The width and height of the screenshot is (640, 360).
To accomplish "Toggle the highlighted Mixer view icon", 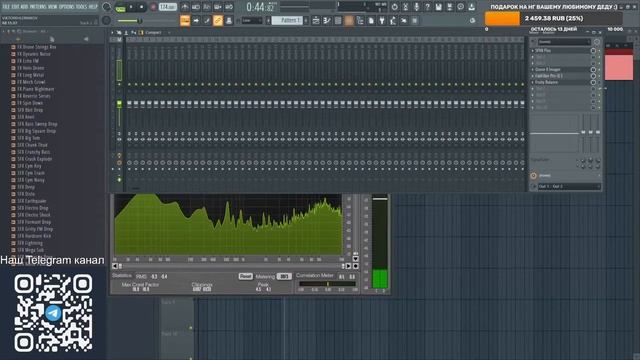I will [x=349, y=20].
